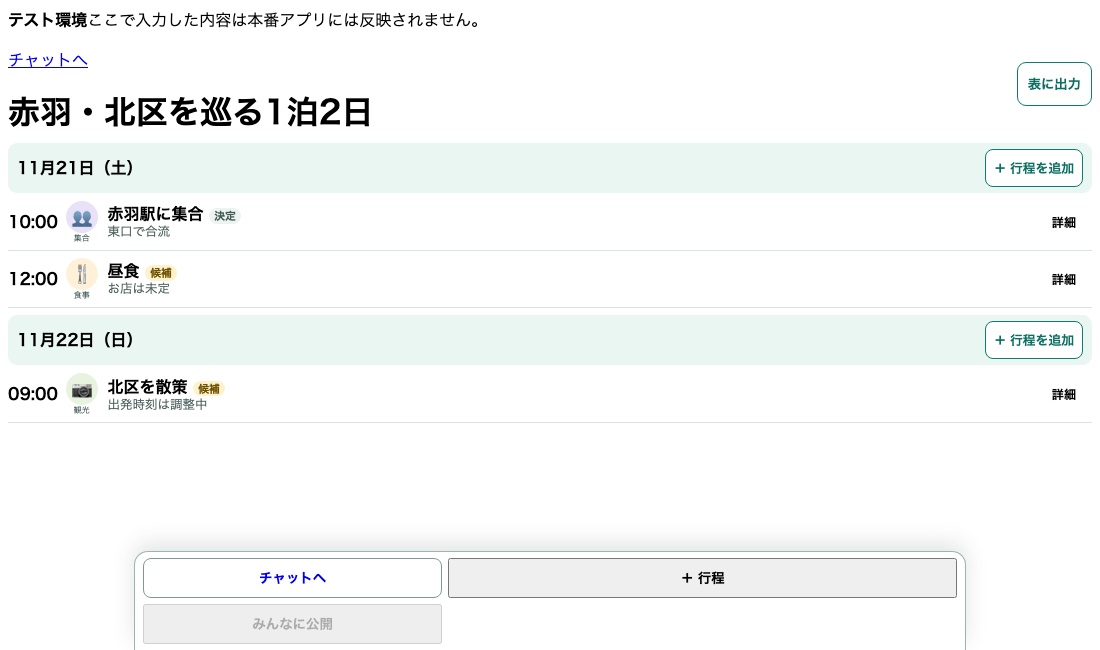
Task: Open the チャットへ link at top
Action: pos(48,60)
